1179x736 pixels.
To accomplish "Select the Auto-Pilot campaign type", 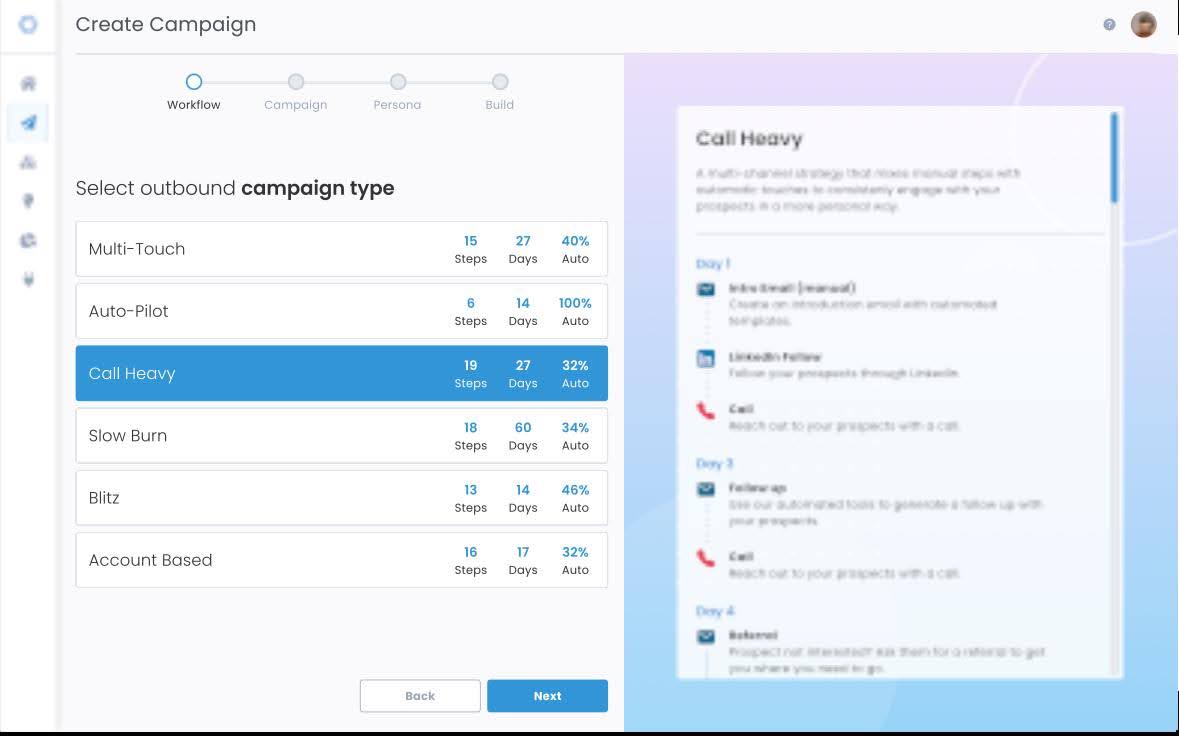I will (x=341, y=311).
